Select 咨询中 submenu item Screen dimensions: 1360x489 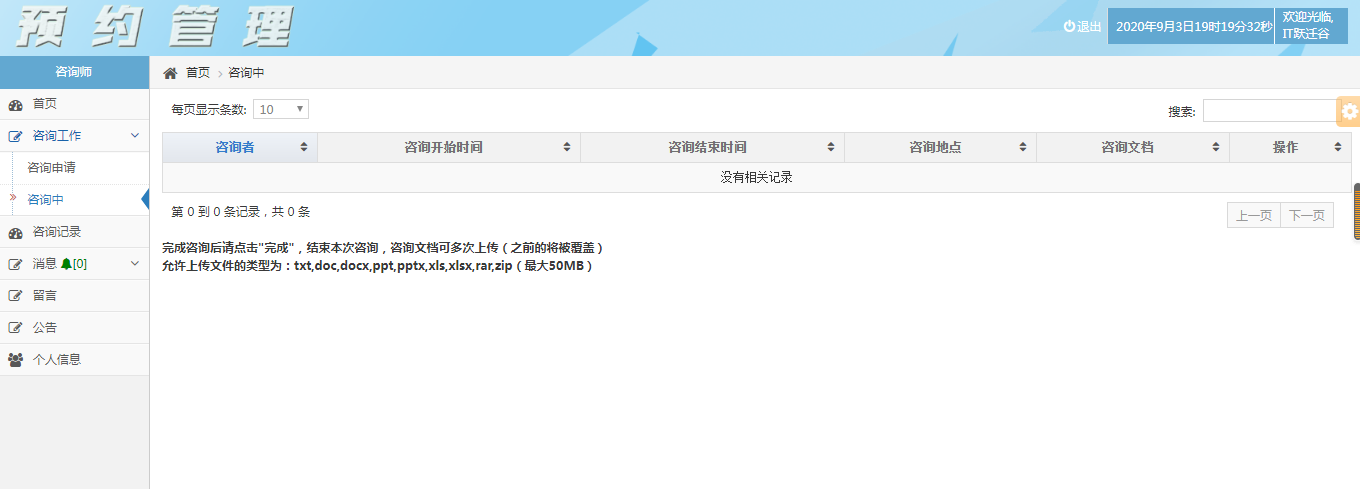[45, 200]
